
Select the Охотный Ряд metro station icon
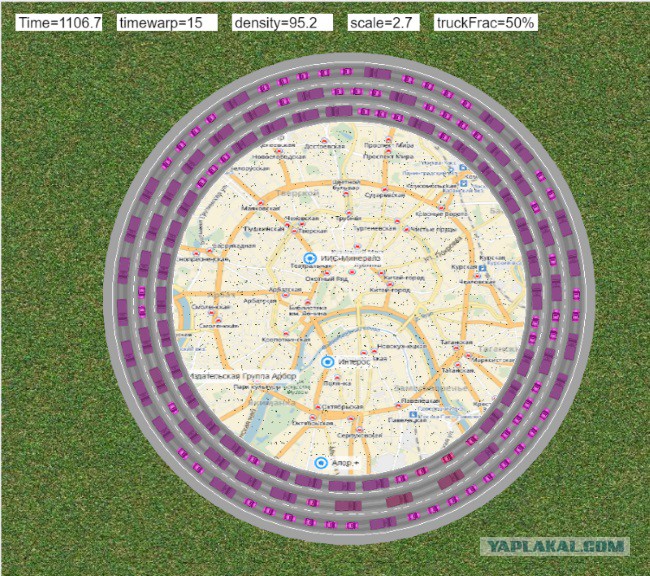point(327,272)
